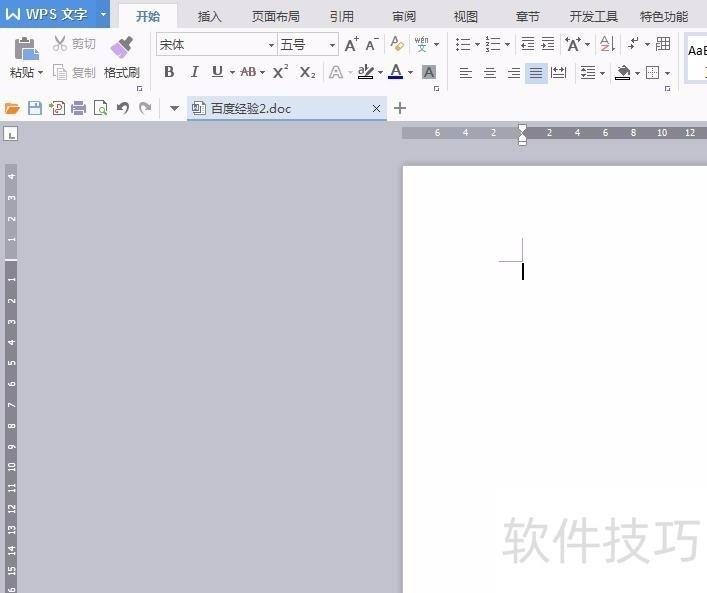Close the 百度经验2.doc document tab
Image resolution: width=707 pixels, height=593 pixels.
[x=376, y=108]
